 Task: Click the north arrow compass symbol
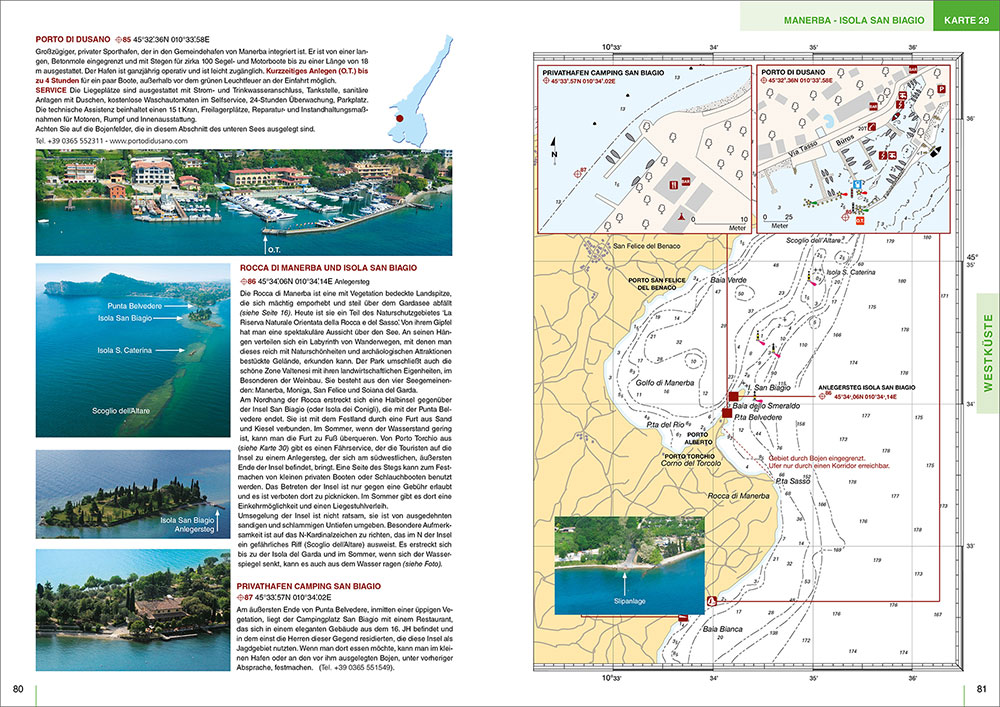[553, 150]
